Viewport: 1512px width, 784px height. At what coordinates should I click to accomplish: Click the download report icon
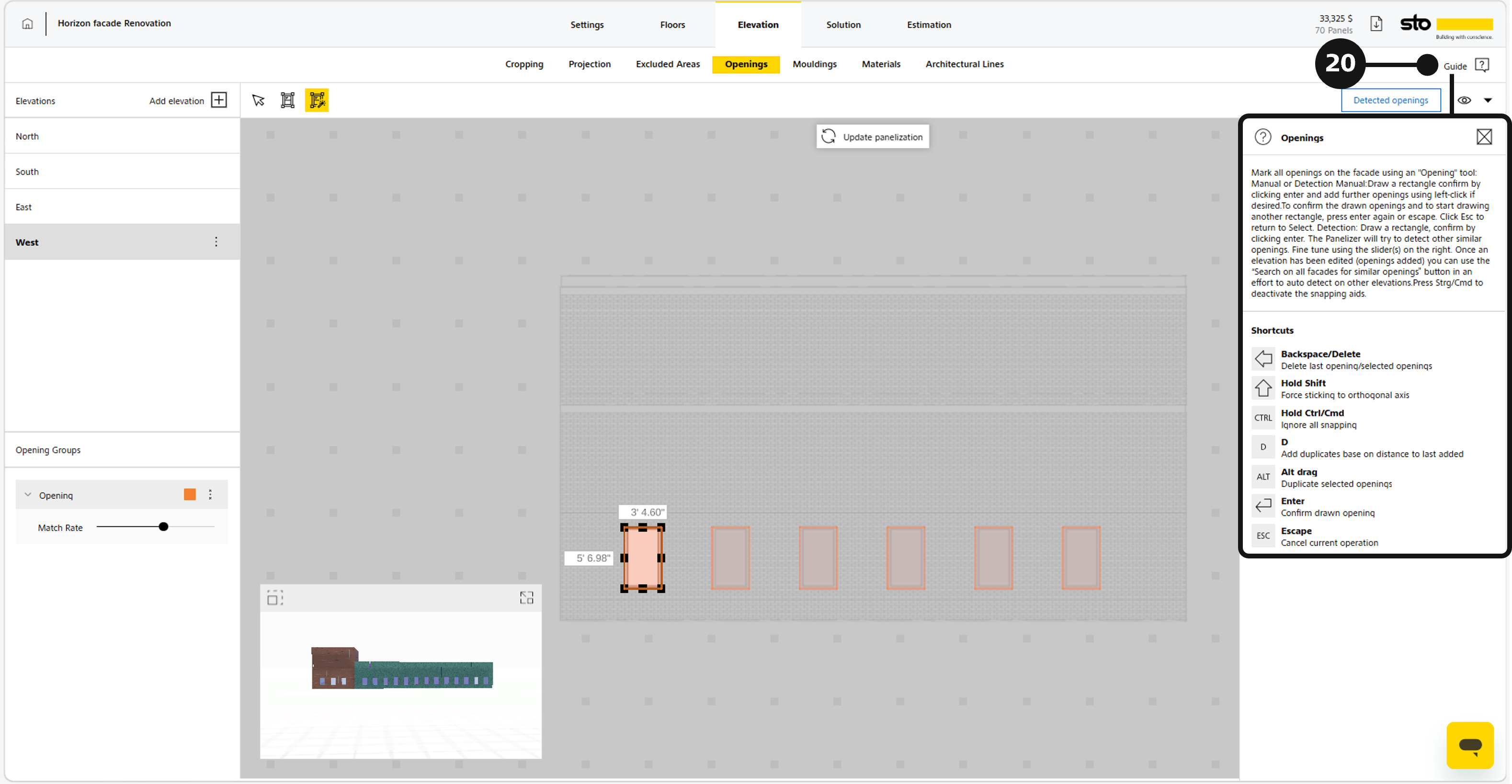1376,24
